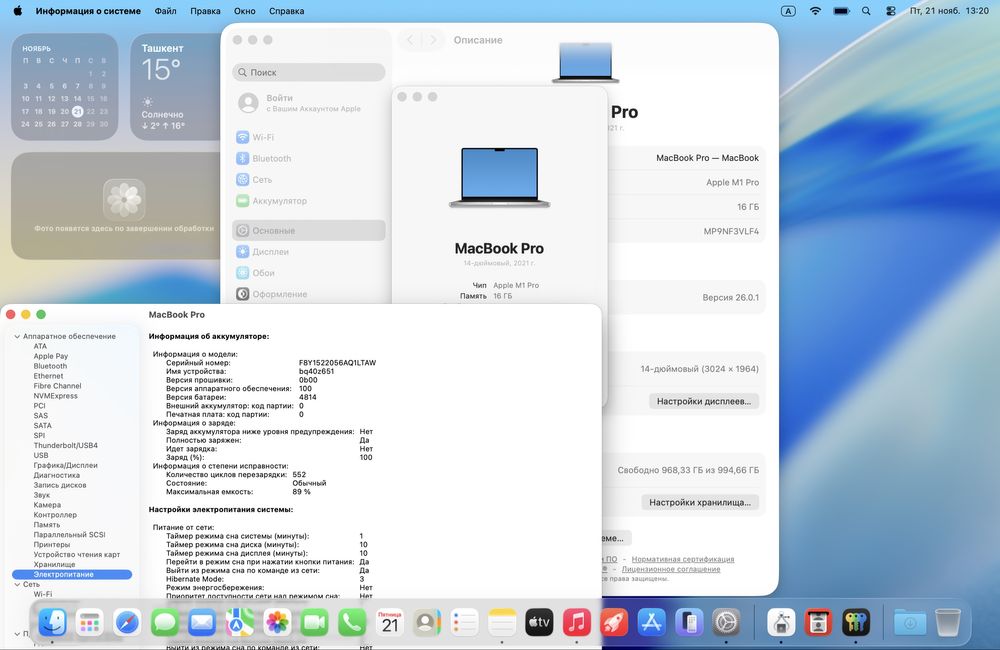This screenshot has width=1000, height=650.
Task: Click the battery icon in menu bar
Action: coord(842,11)
